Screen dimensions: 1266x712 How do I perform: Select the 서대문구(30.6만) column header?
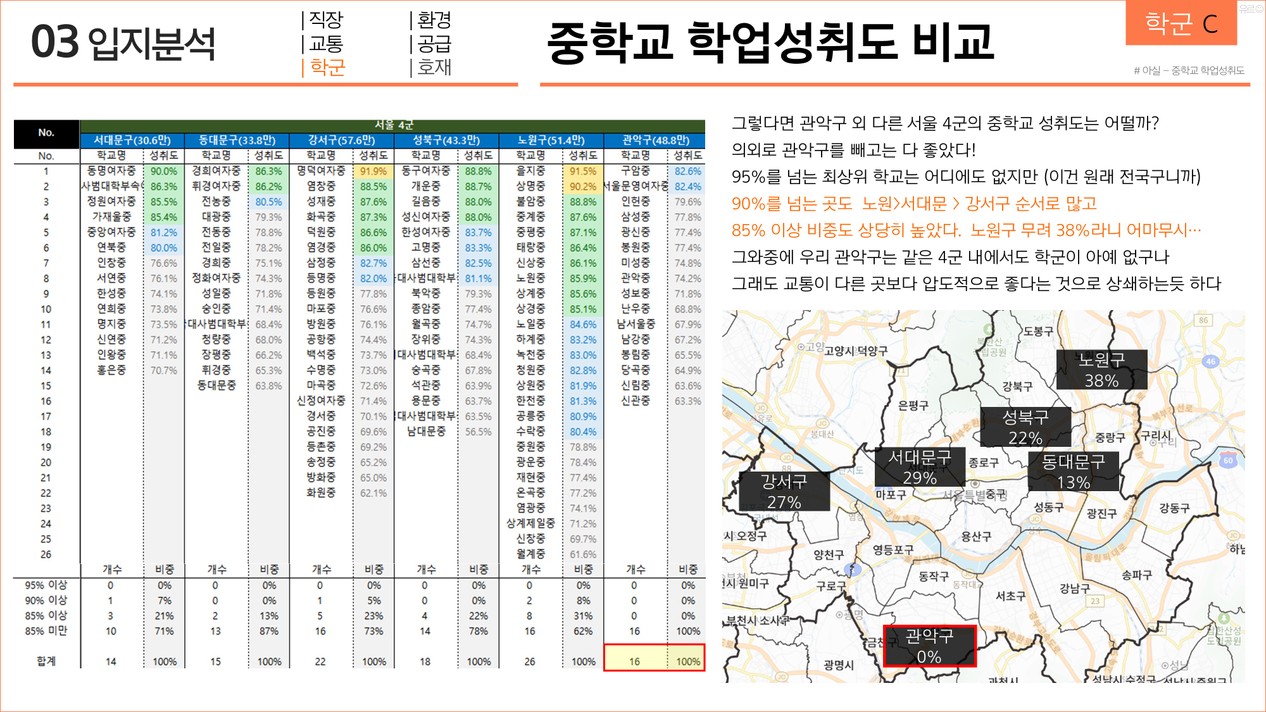tap(131, 140)
